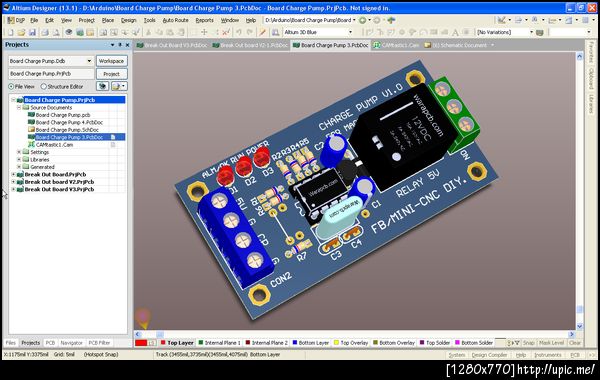Open the Reports menu
Image resolution: width=600 pixels, height=380 pixels.
(x=204, y=20)
